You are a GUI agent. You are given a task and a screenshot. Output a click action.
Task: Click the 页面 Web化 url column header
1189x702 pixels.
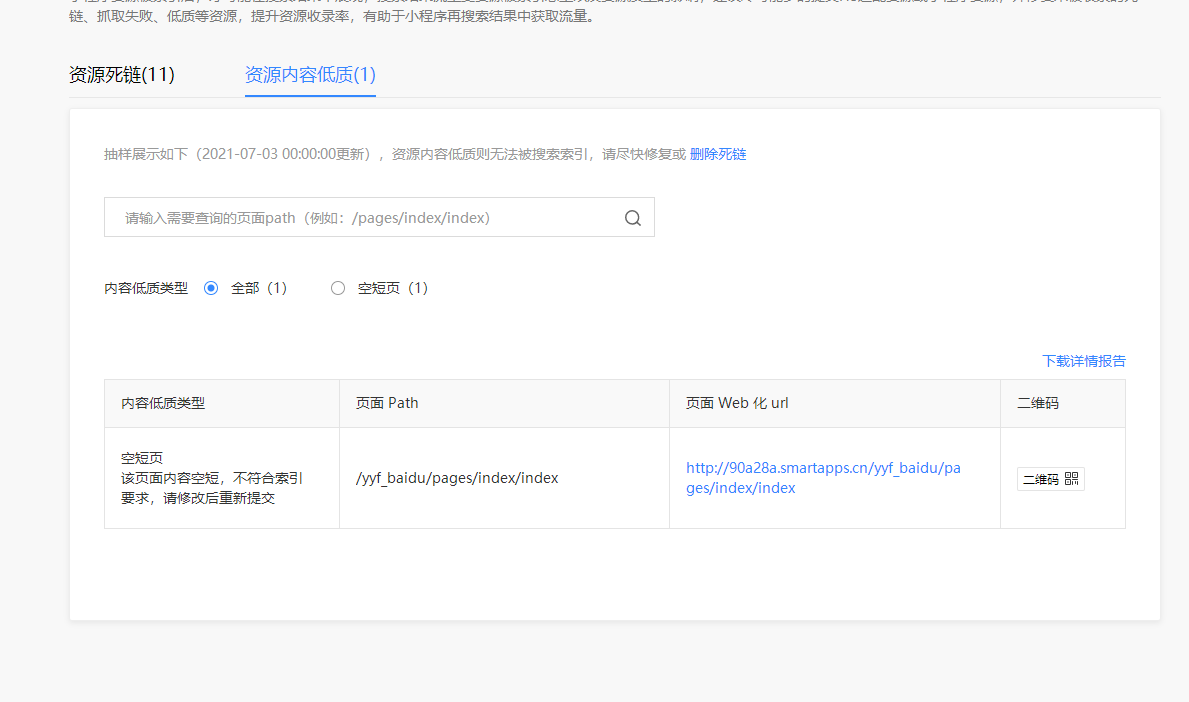point(738,402)
